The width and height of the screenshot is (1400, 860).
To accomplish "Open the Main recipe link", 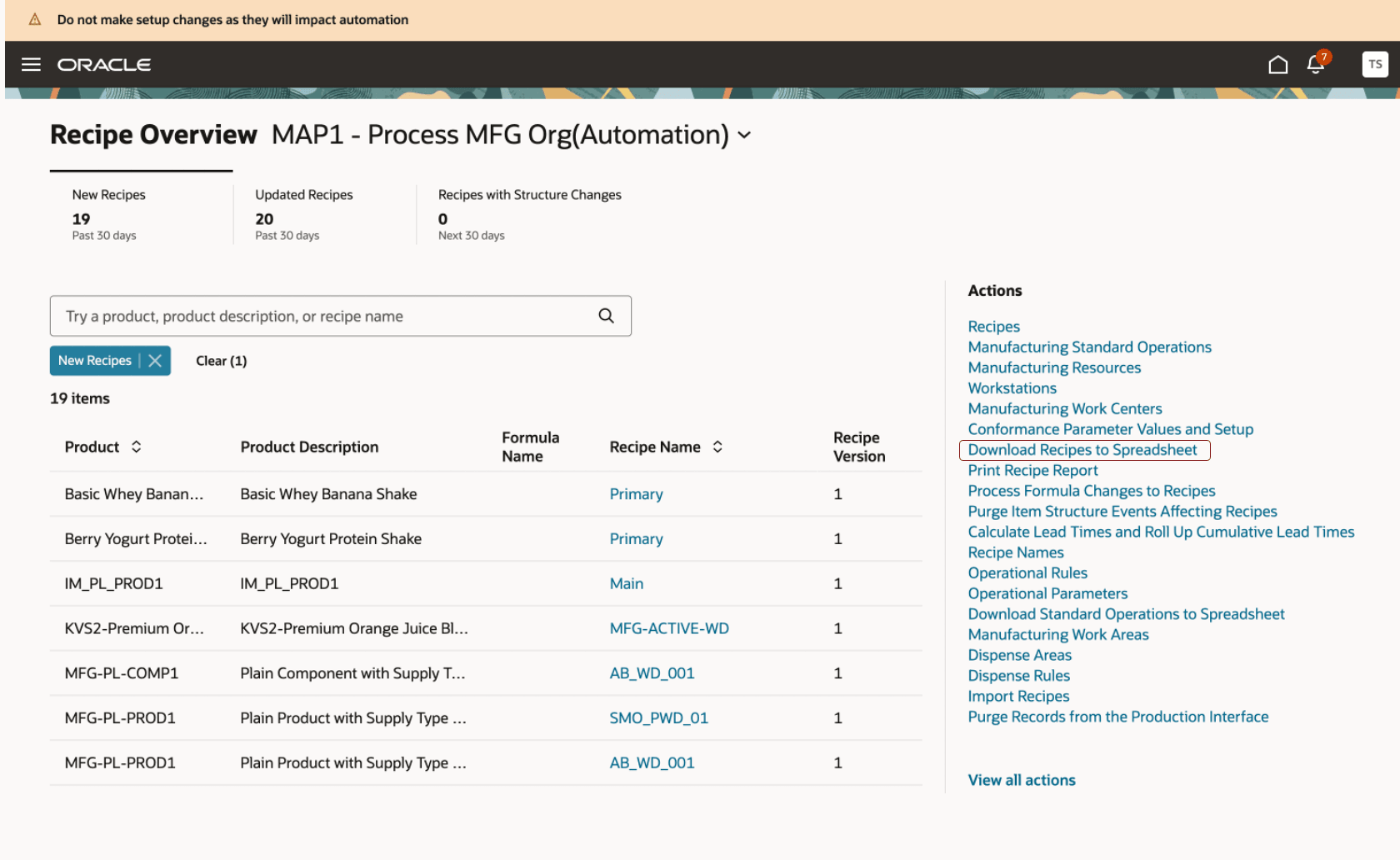I will pos(626,583).
